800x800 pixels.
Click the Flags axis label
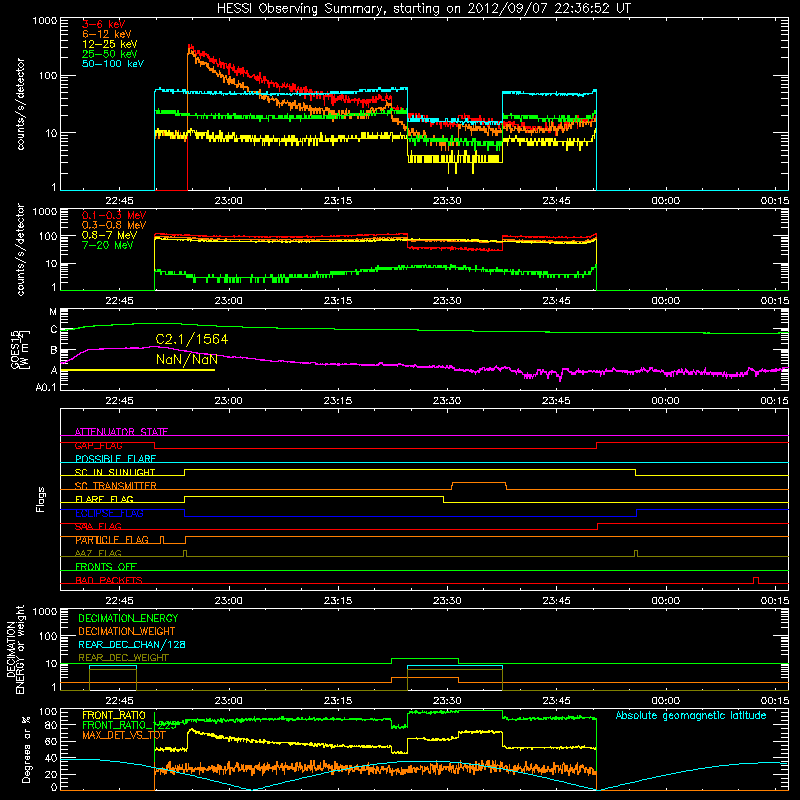pos(41,500)
